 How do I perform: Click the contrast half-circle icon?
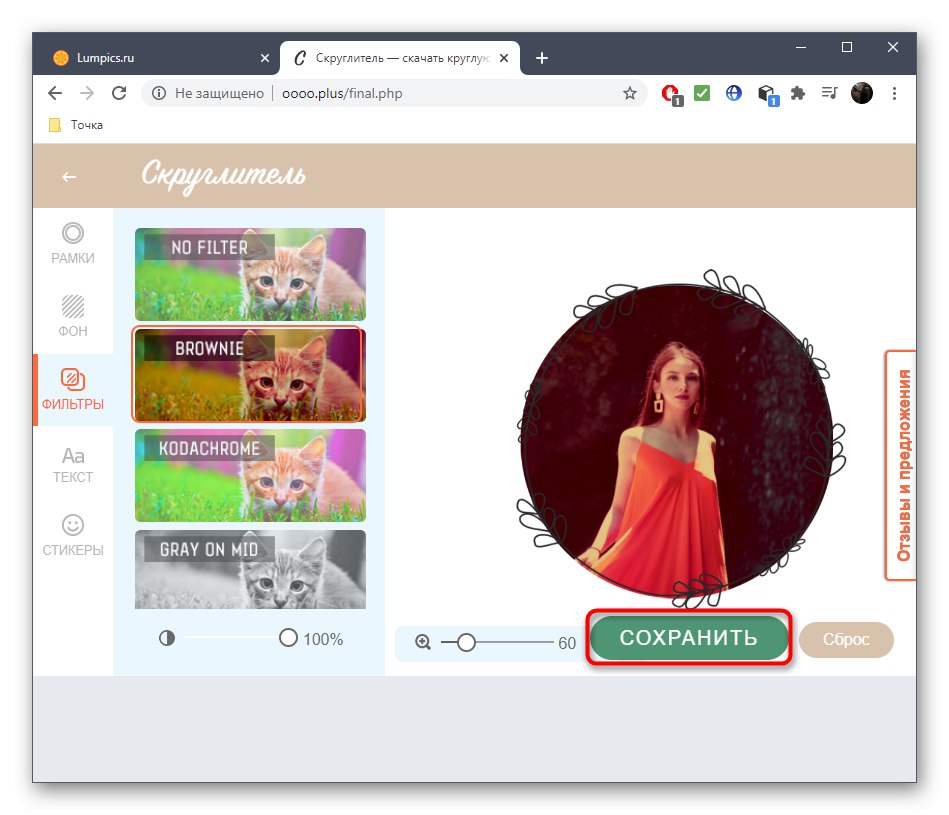coord(167,638)
